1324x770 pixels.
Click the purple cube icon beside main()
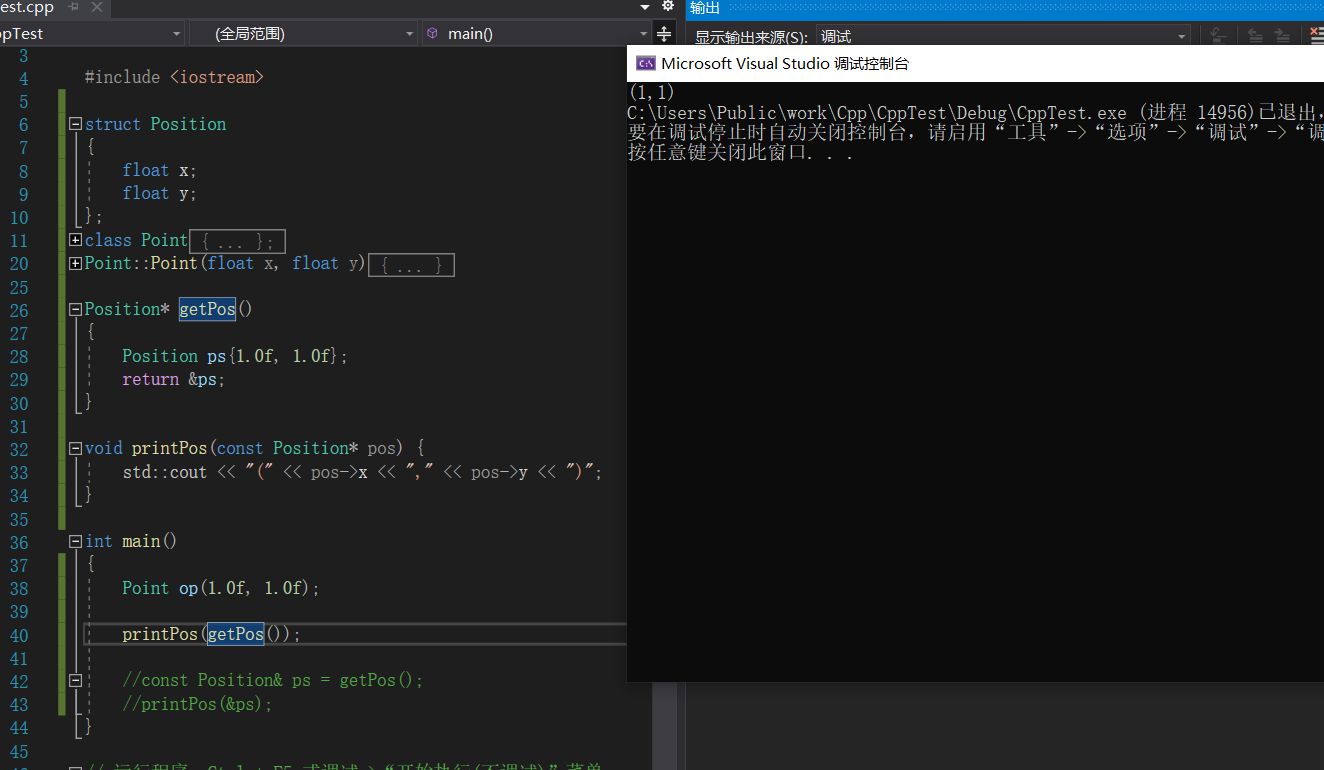pos(432,33)
